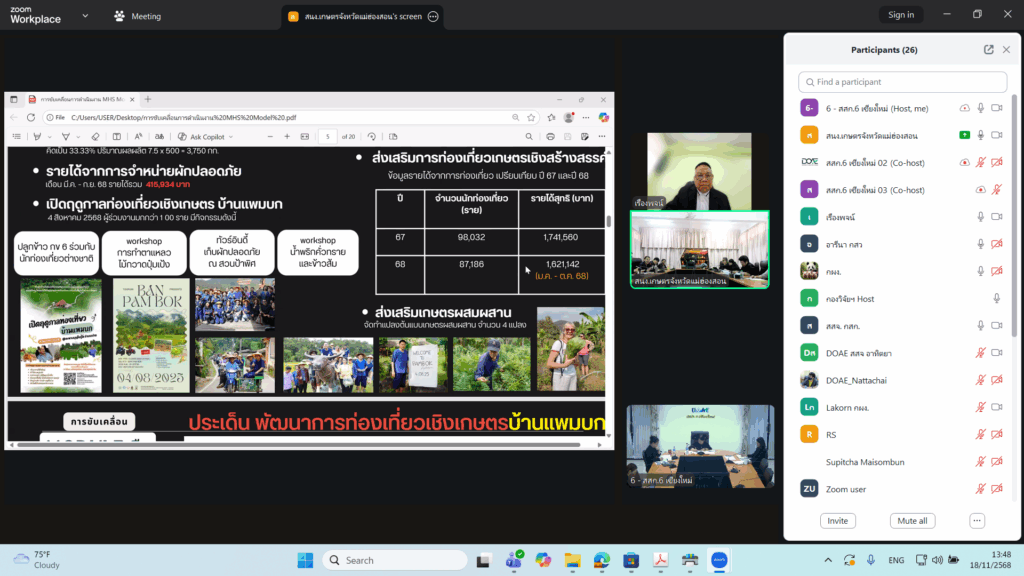1024x576 pixels.
Task: Open Microsoft Edge from the taskbar
Action: point(602,560)
